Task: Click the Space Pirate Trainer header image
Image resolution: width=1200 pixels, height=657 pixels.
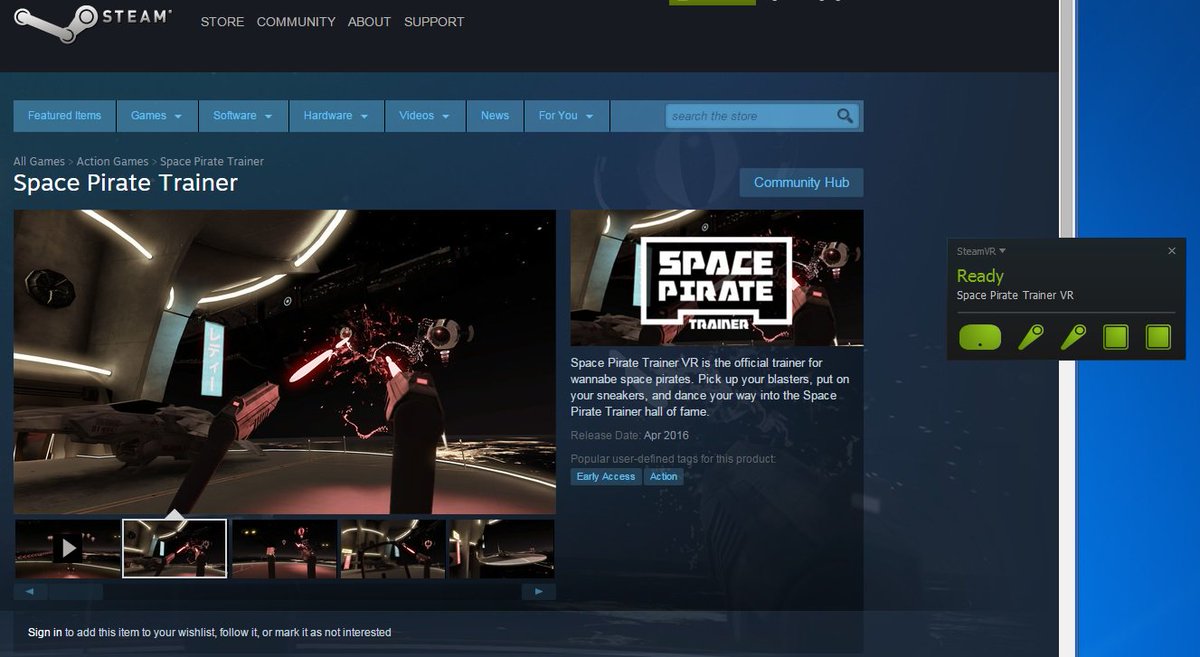Action: [717, 278]
